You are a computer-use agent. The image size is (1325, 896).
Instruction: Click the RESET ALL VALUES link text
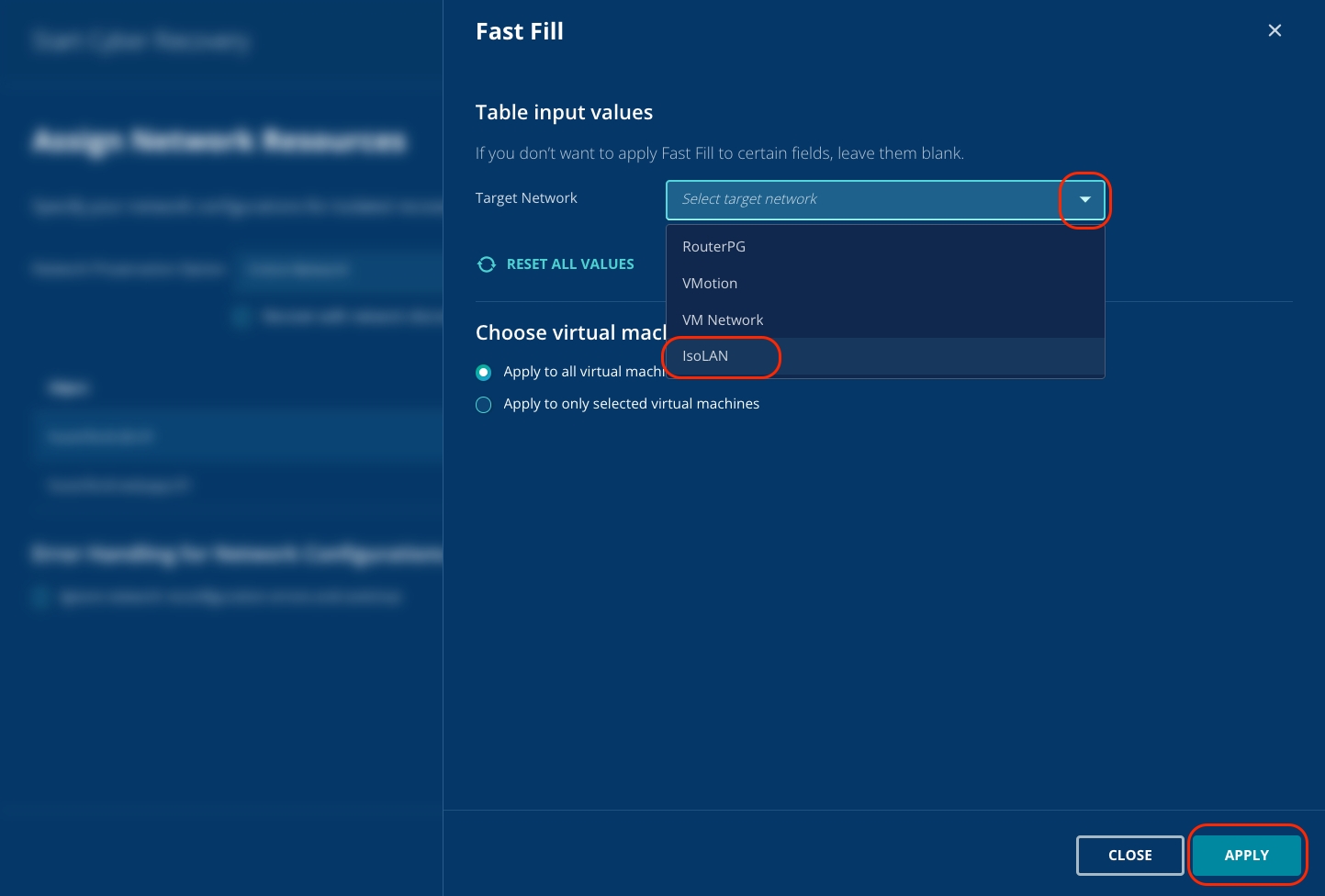[570, 264]
